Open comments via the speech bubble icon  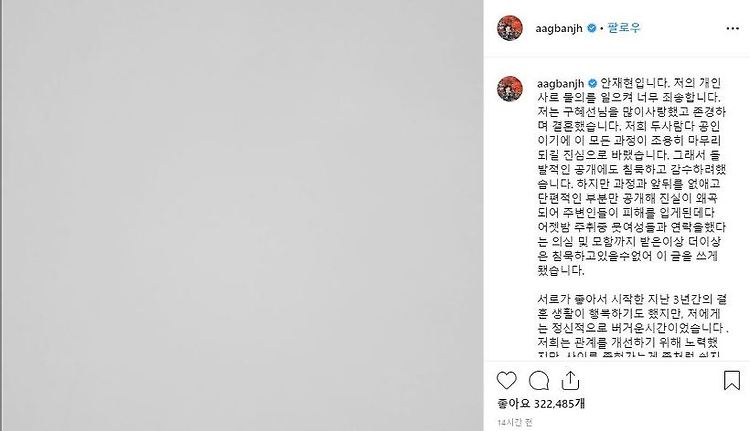(x=539, y=381)
